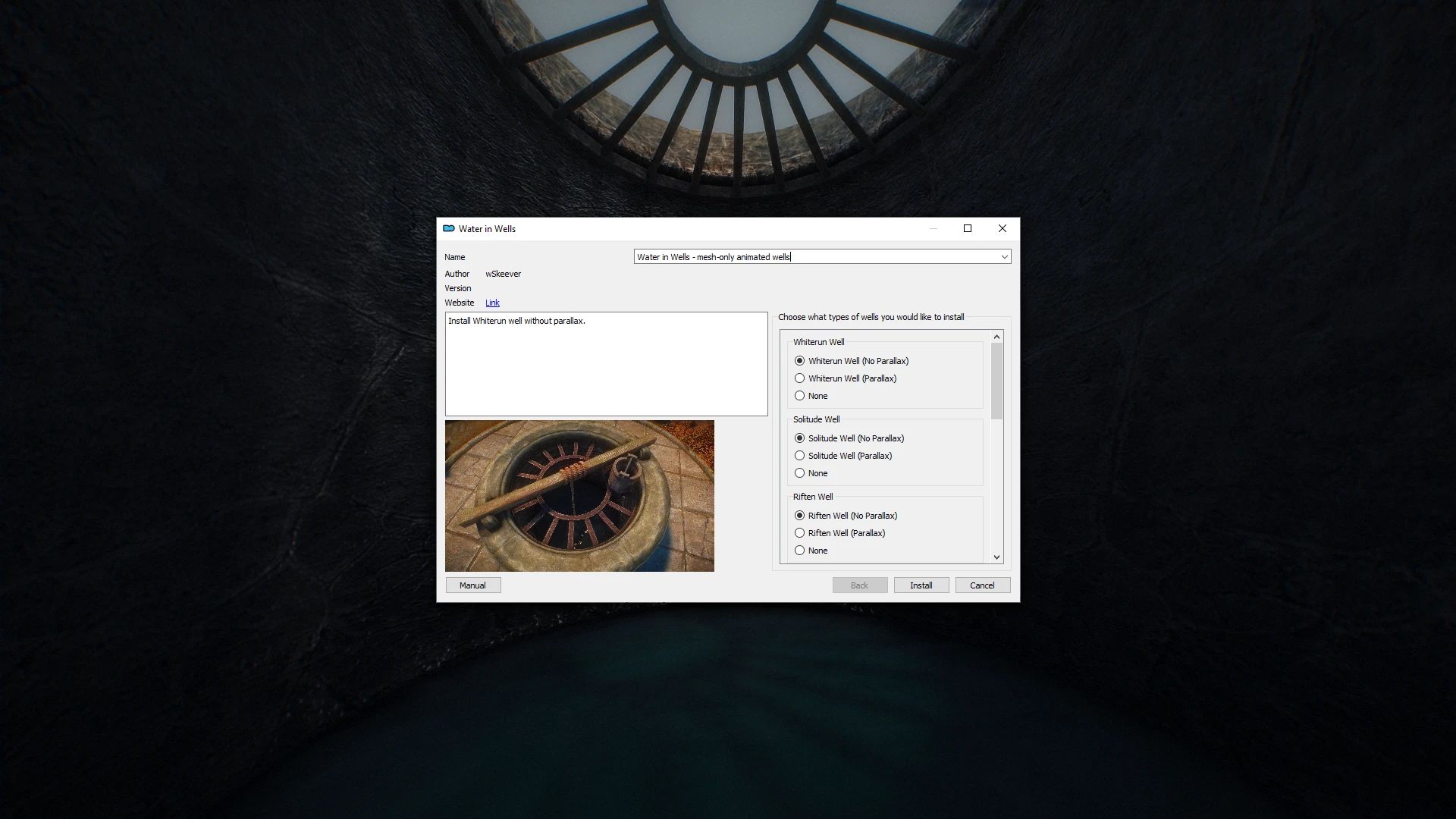Click the Manual install button

472,585
